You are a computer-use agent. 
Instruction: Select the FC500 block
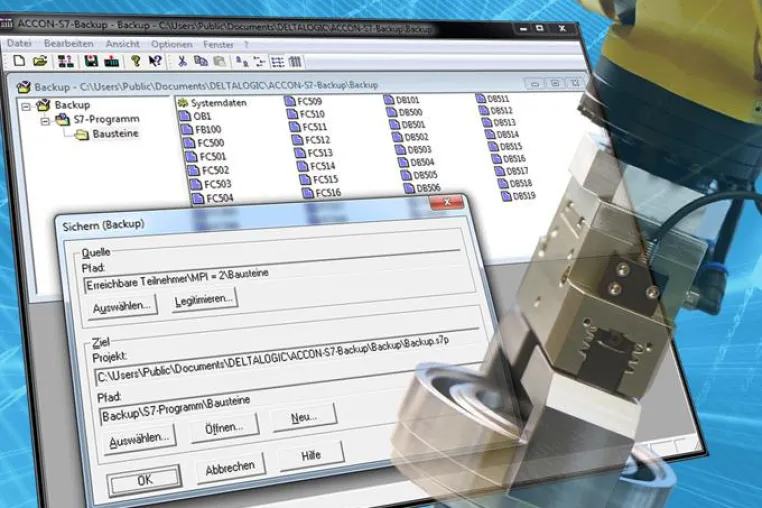pyautogui.click(x=204, y=143)
